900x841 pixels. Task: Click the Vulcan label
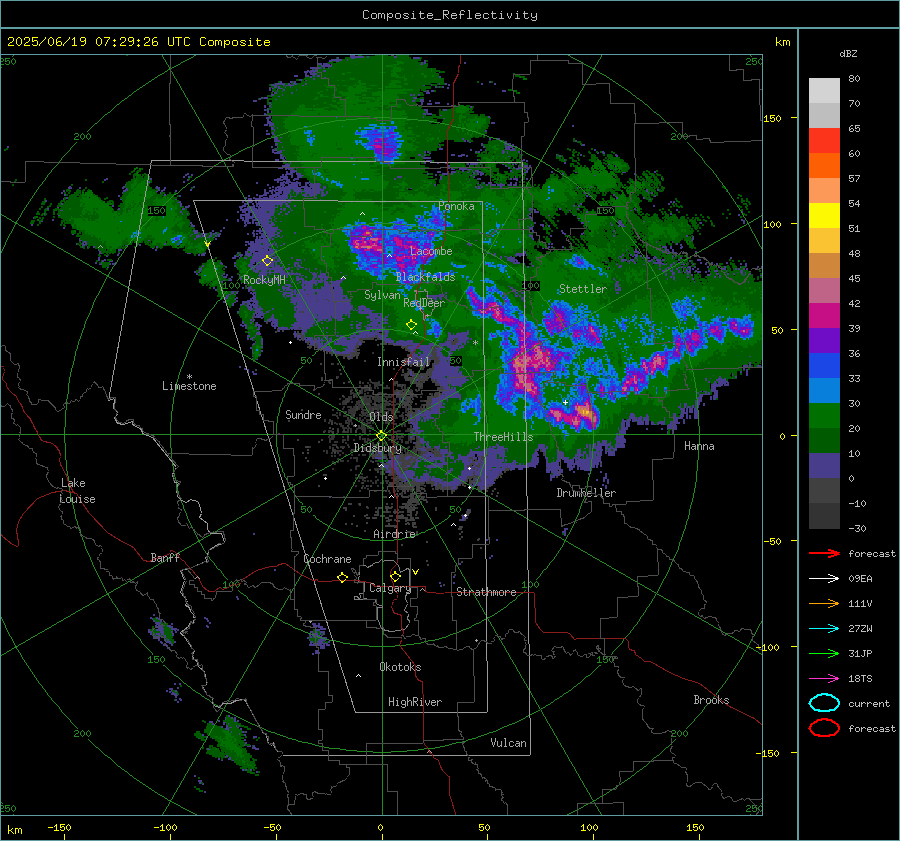pyautogui.click(x=508, y=743)
